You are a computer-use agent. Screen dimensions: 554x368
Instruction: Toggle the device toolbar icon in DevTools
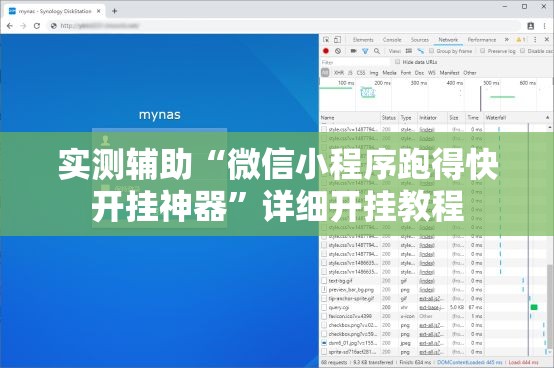pyautogui.click(x=337, y=40)
